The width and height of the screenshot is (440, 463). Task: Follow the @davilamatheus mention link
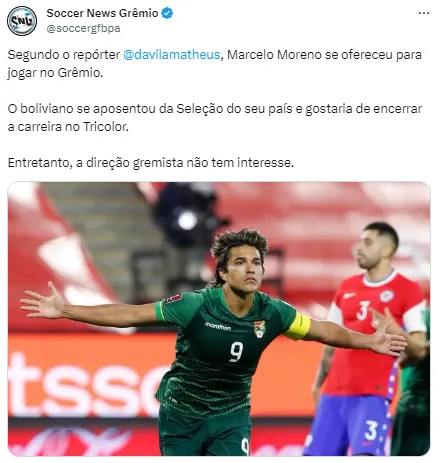coord(172,55)
